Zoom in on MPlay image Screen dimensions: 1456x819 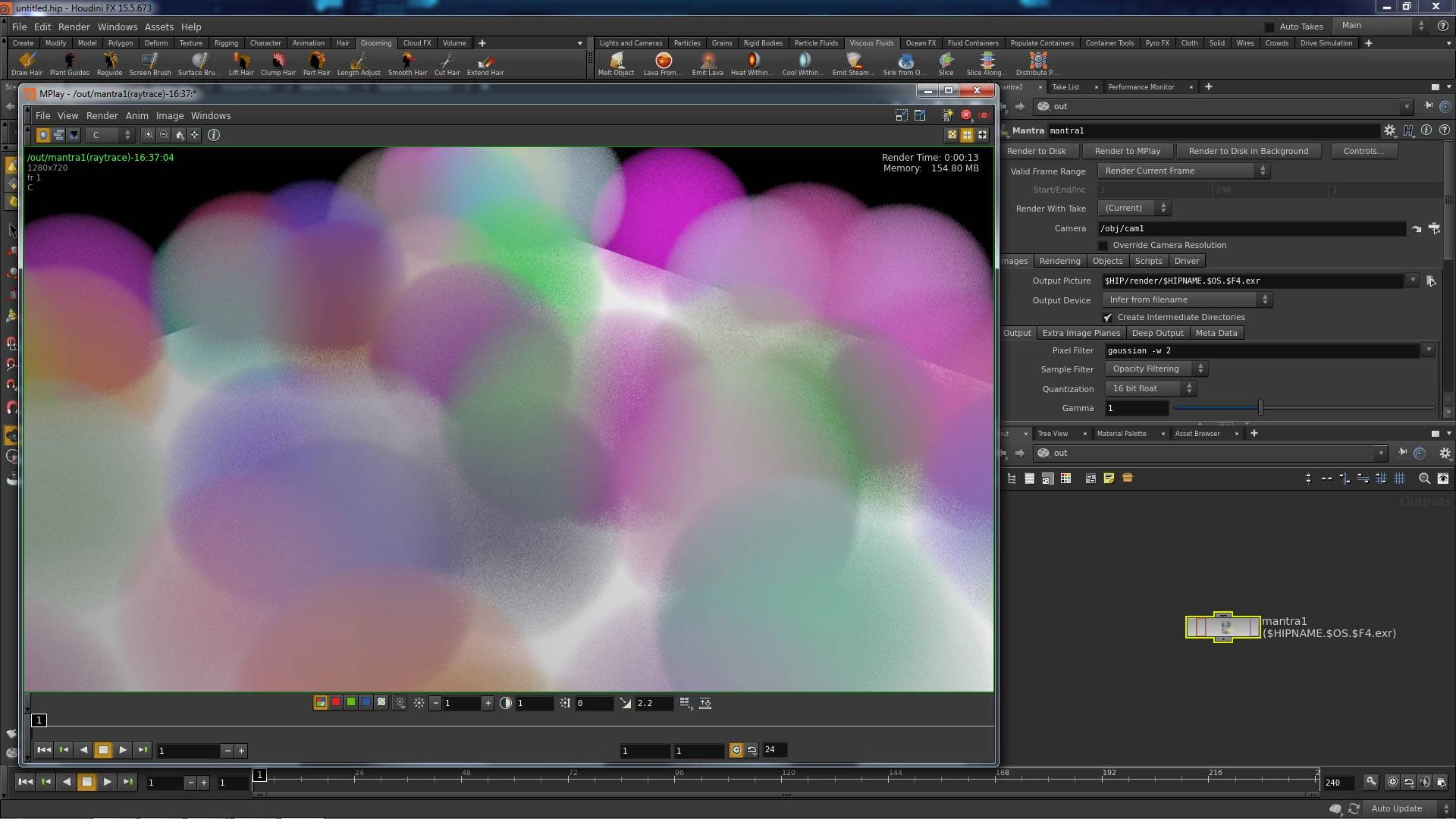(x=149, y=135)
